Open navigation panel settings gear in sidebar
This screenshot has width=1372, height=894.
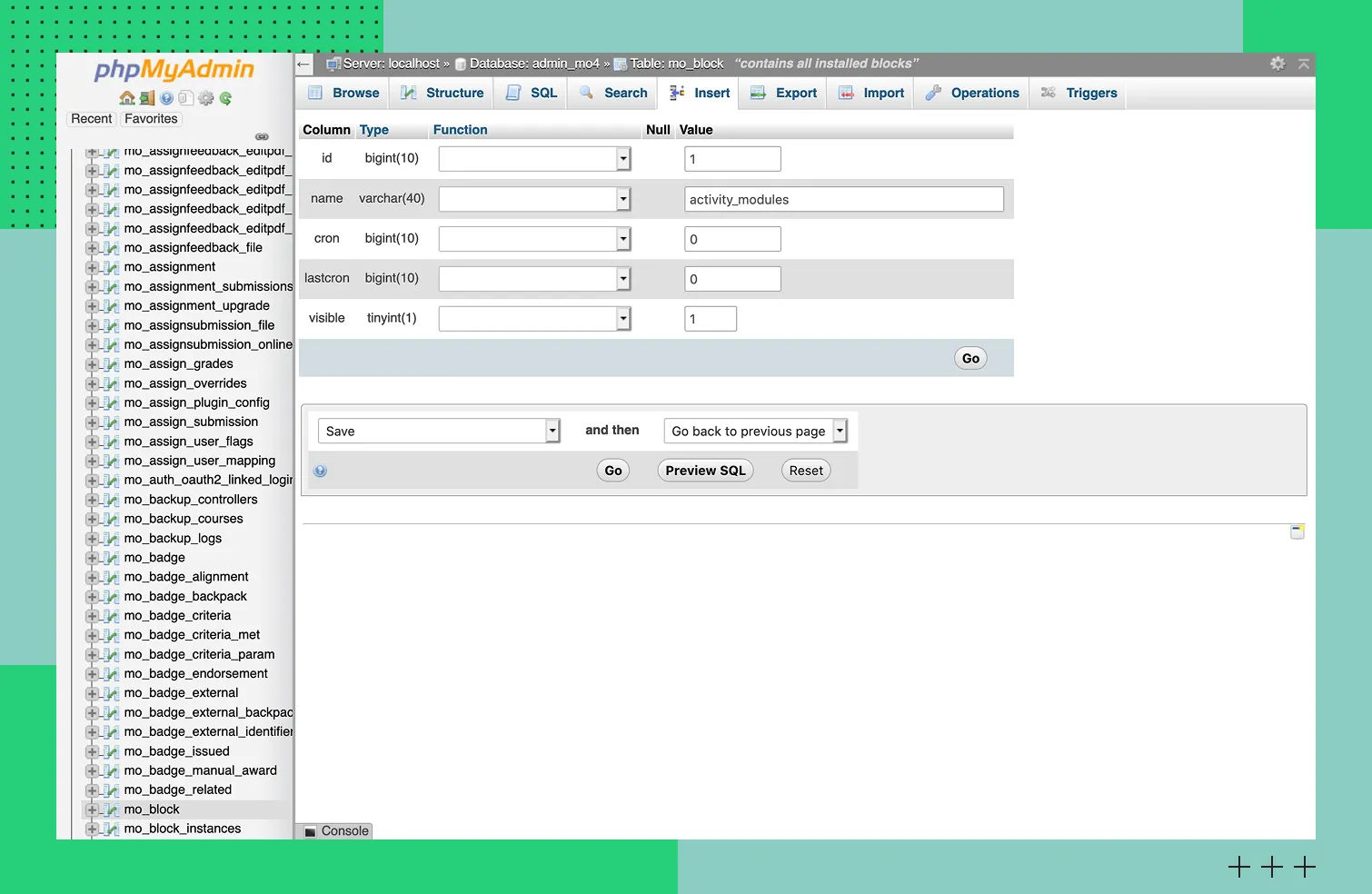[206, 98]
